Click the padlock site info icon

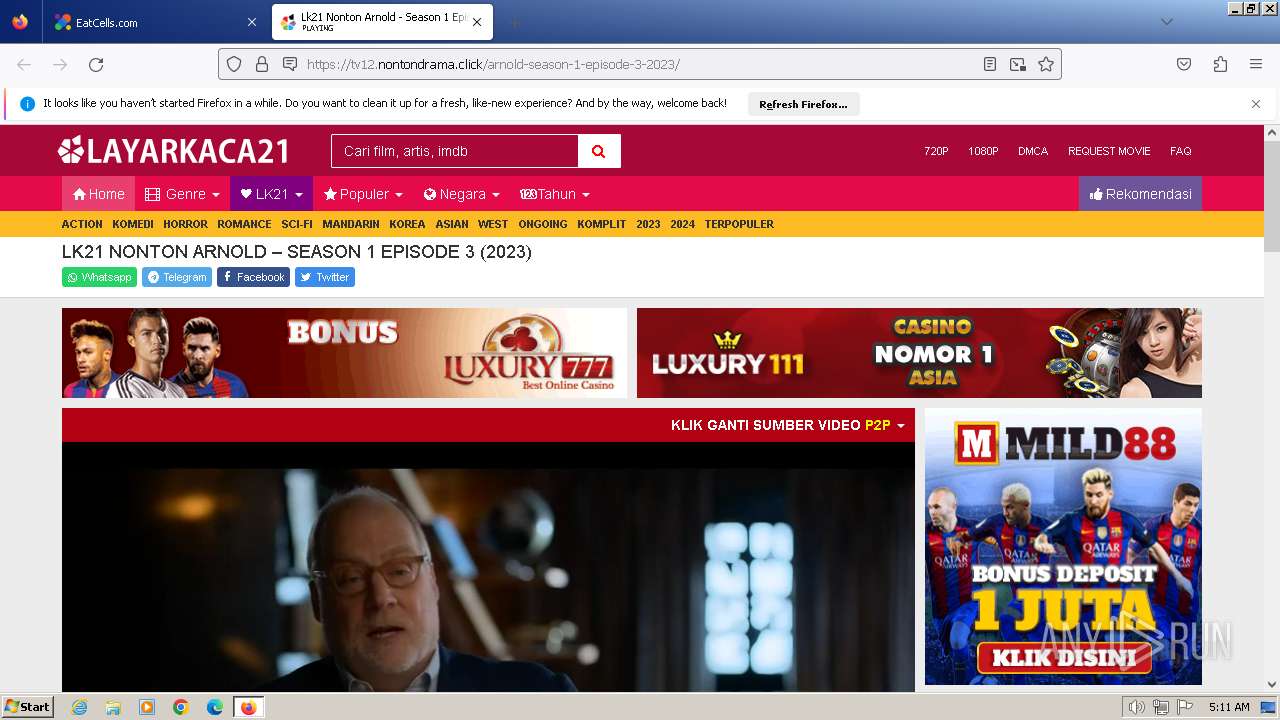pos(262,64)
